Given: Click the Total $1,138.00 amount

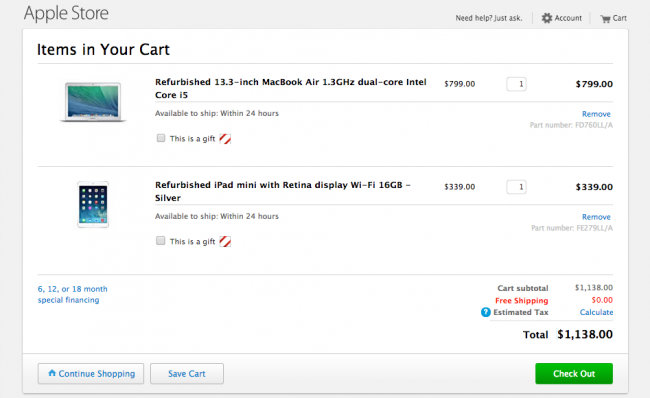Looking at the screenshot, I should pos(585,335).
